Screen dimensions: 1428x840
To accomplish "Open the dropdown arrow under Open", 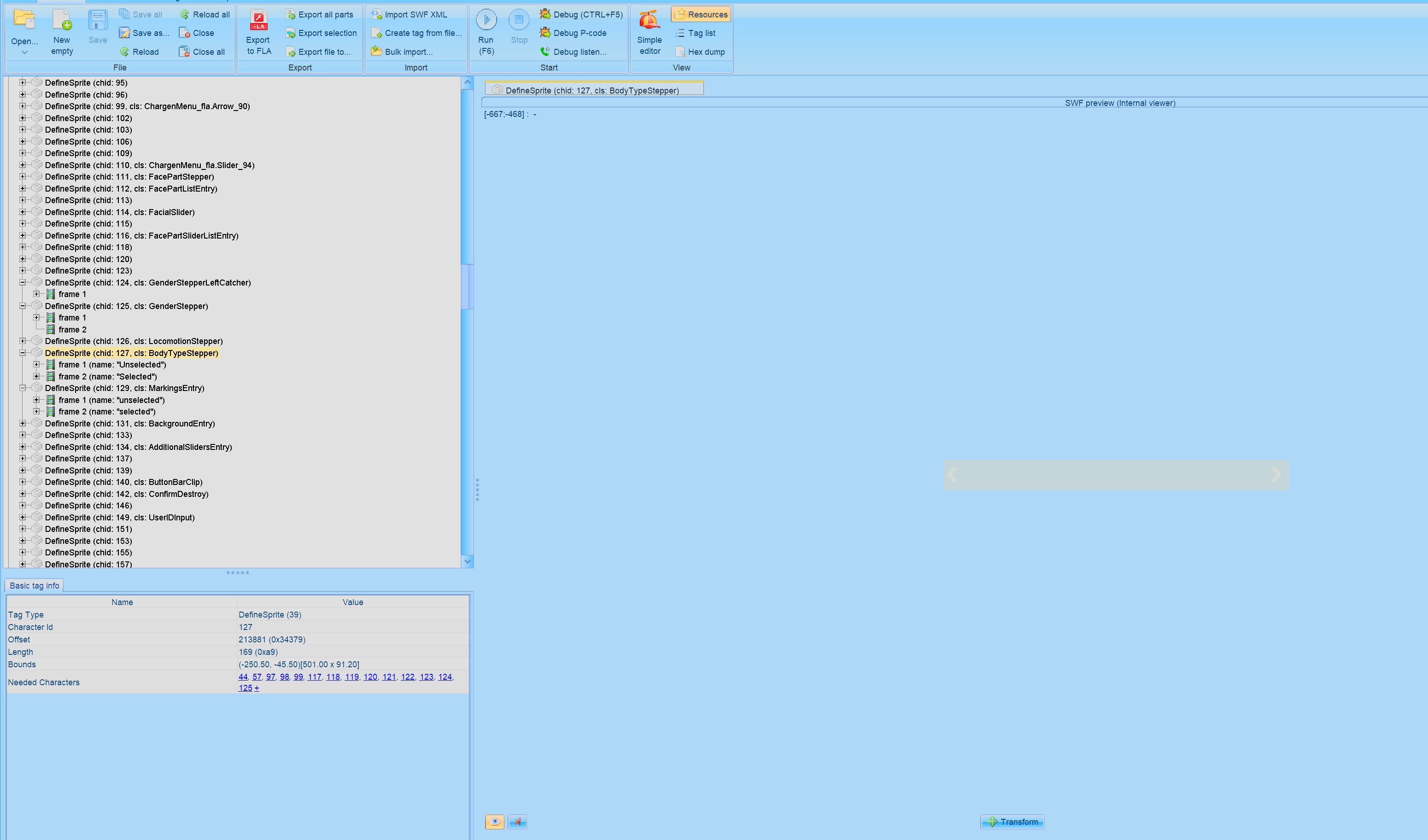I will click(24, 52).
